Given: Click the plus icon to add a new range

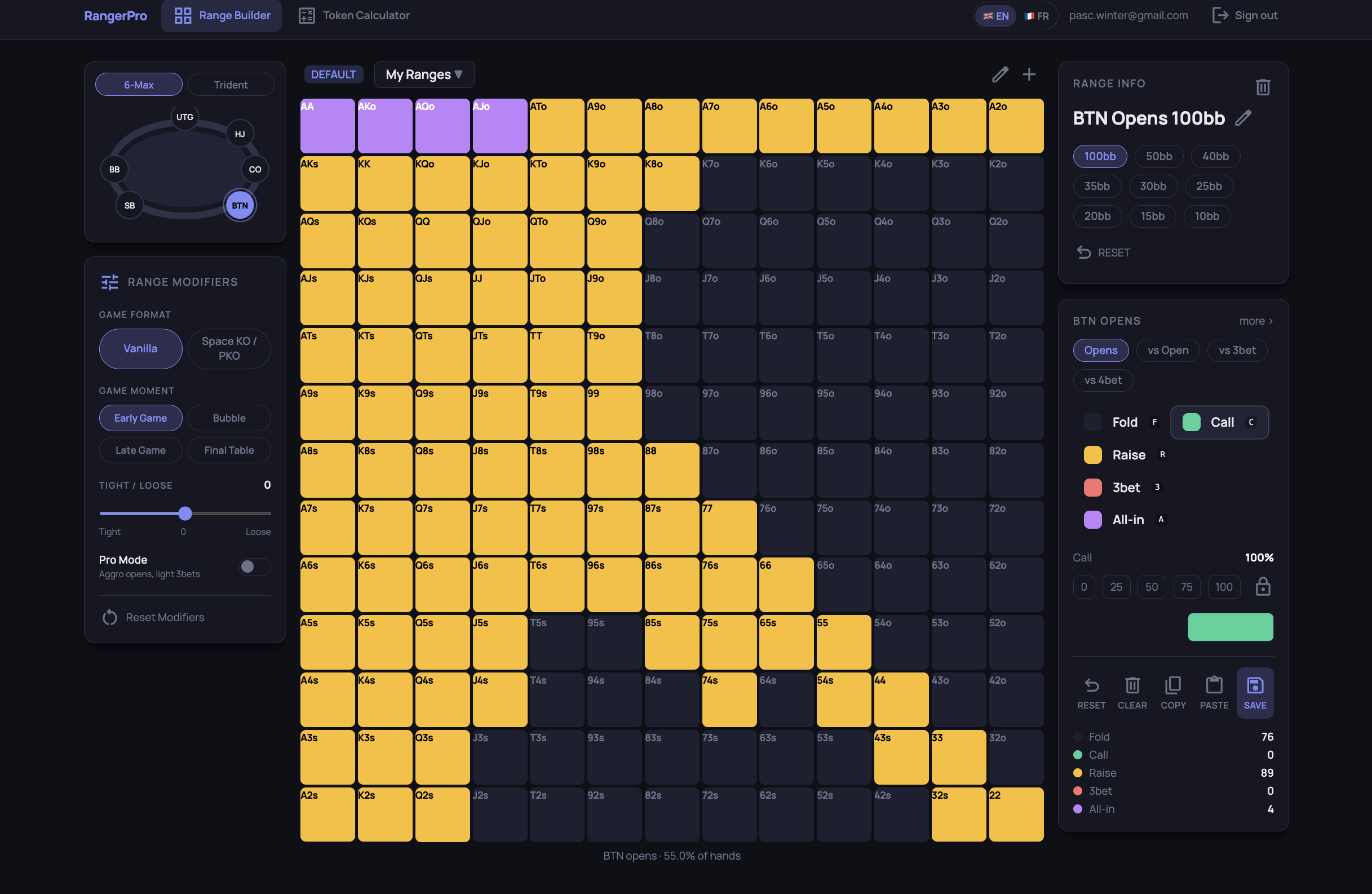Looking at the screenshot, I should point(1030,74).
